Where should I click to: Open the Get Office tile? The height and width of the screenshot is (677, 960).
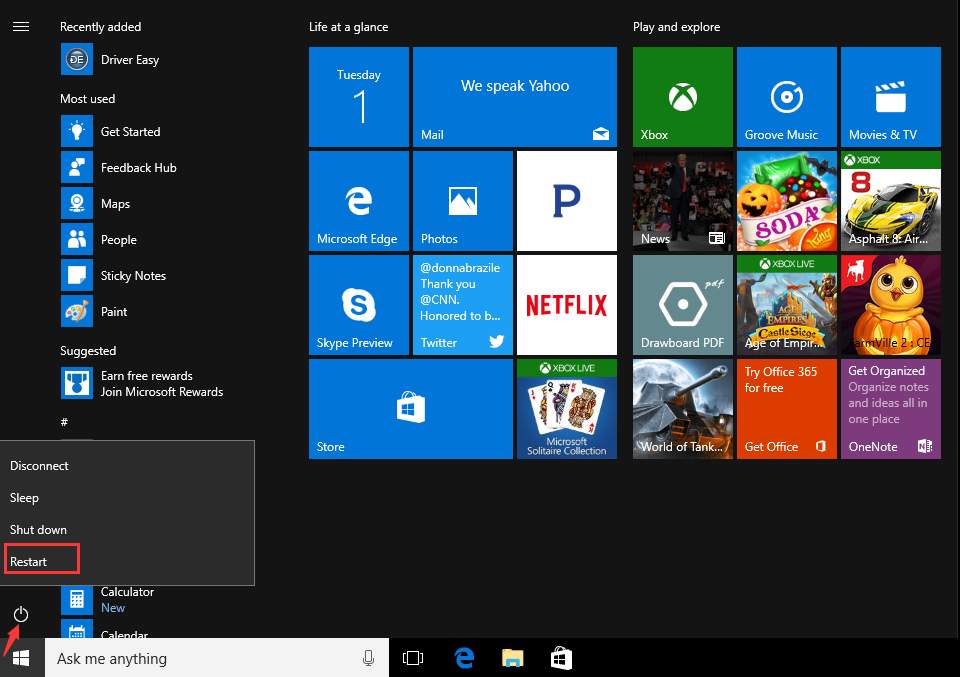pos(787,409)
